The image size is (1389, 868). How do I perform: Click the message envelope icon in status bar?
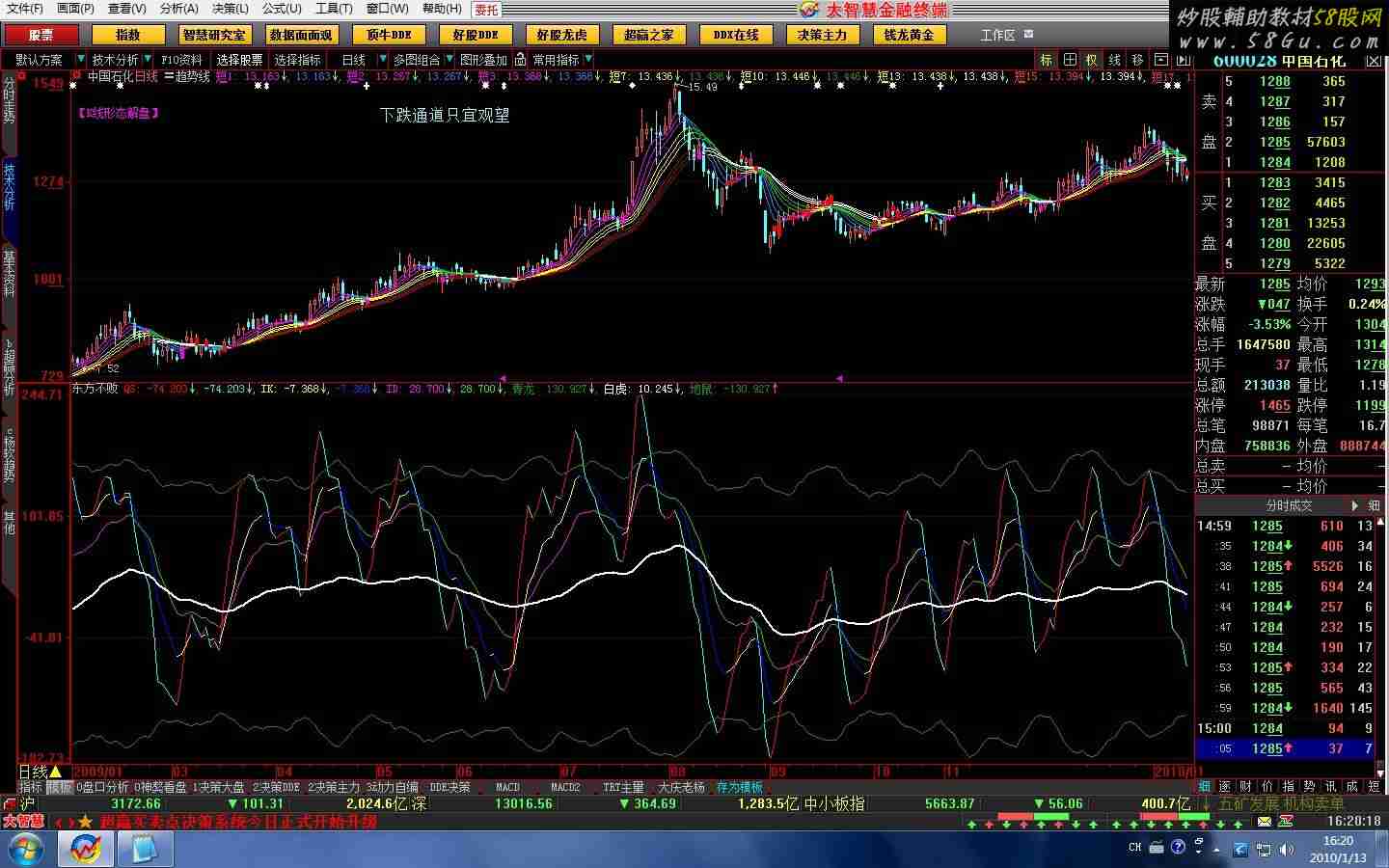[x=1265, y=822]
